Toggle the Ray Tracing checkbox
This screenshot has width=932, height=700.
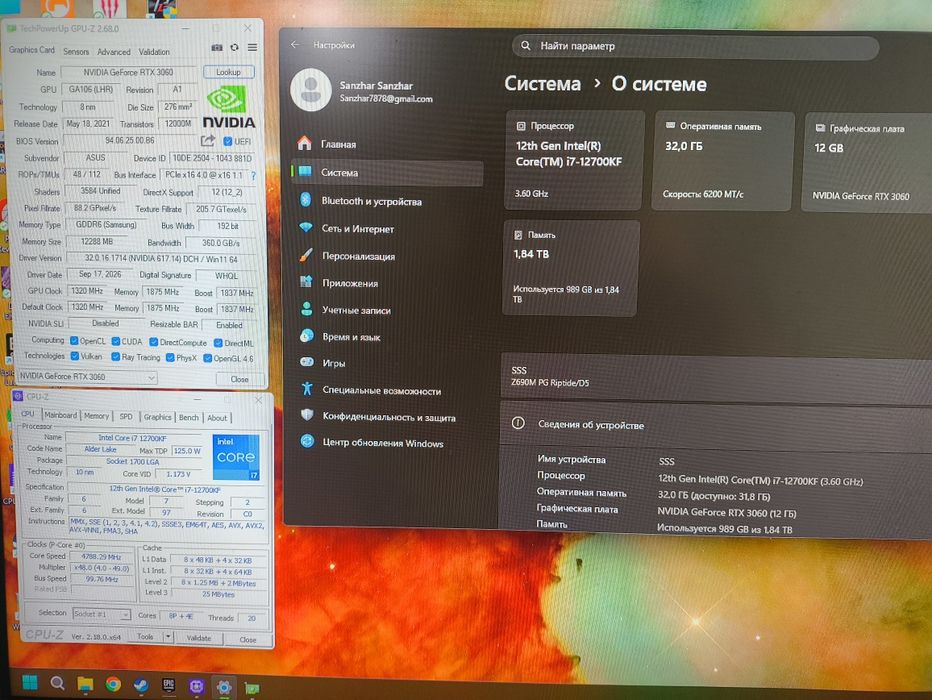pyautogui.click(x=115, y=357)
